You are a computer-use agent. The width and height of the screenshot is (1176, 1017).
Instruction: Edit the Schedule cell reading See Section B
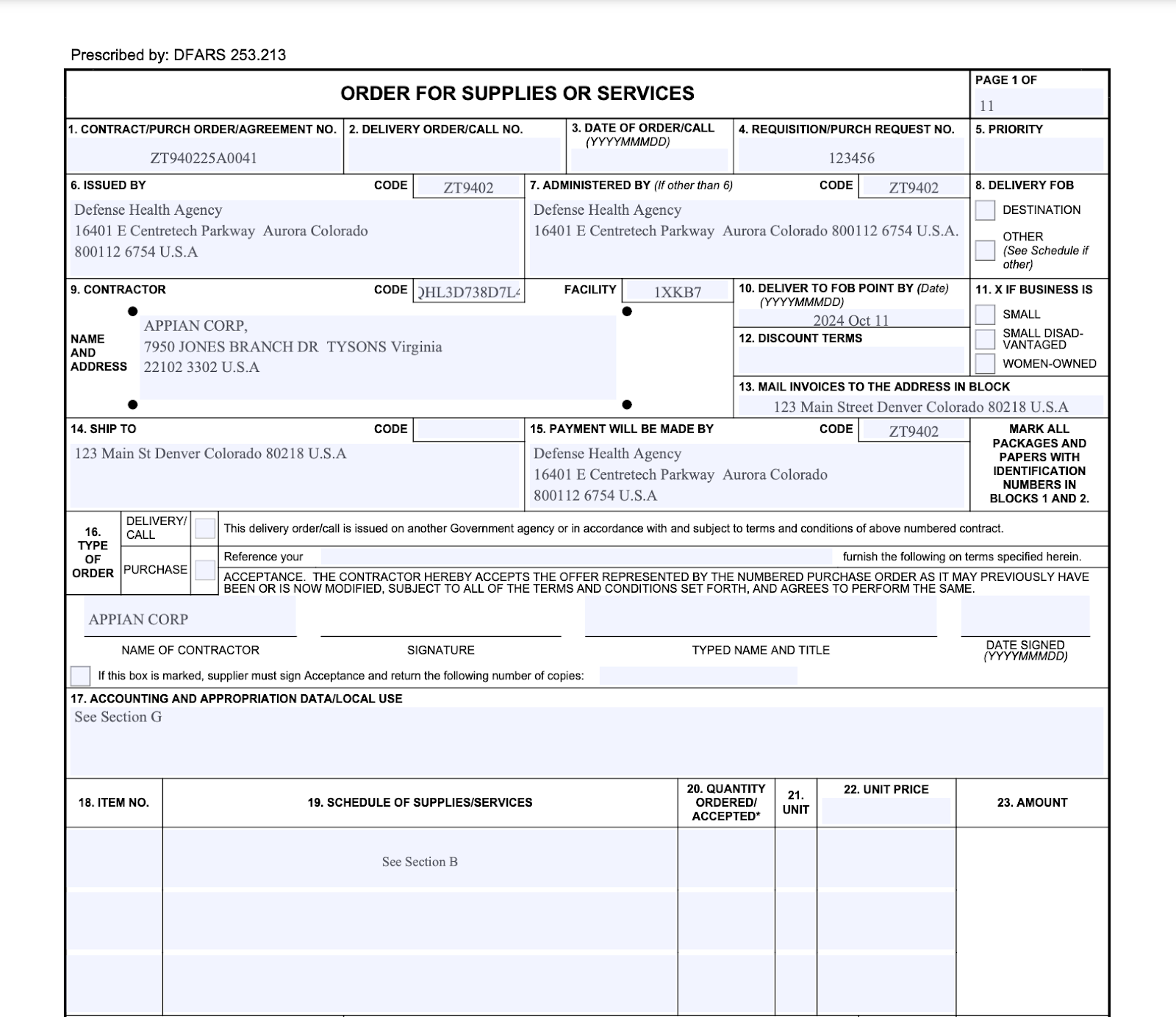(420, 858)
